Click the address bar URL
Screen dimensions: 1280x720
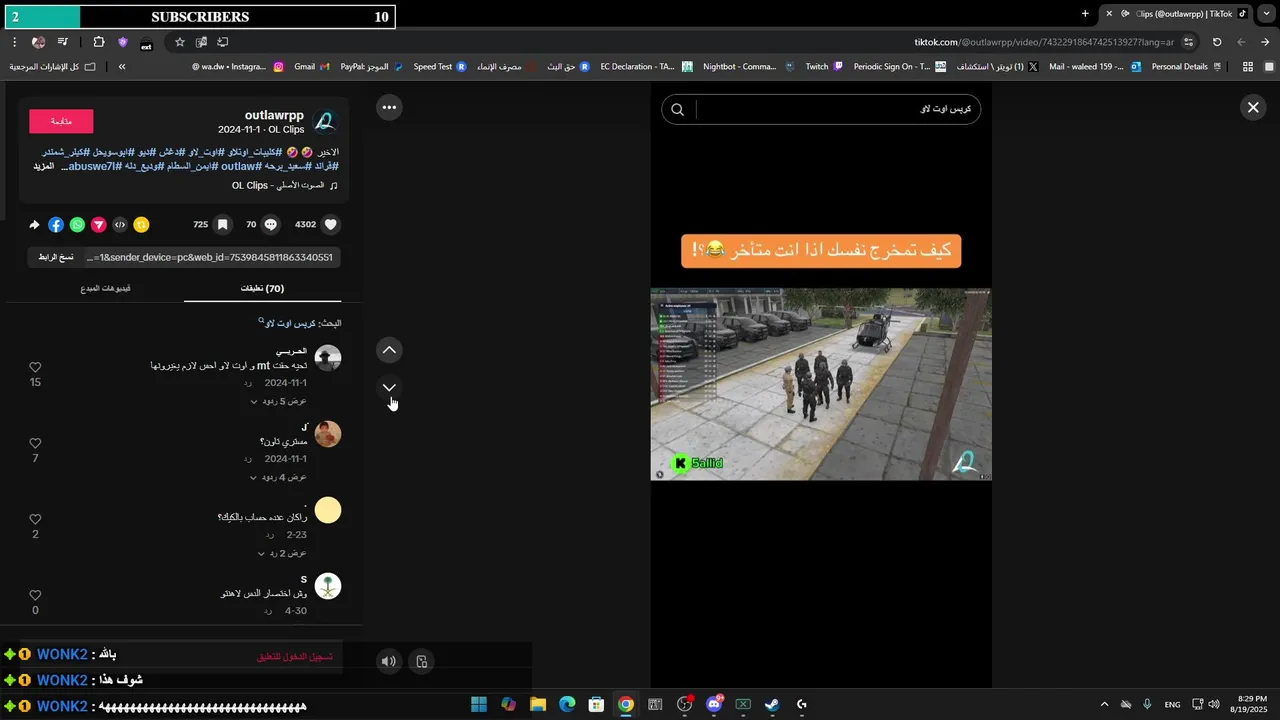click(1044, 42)
